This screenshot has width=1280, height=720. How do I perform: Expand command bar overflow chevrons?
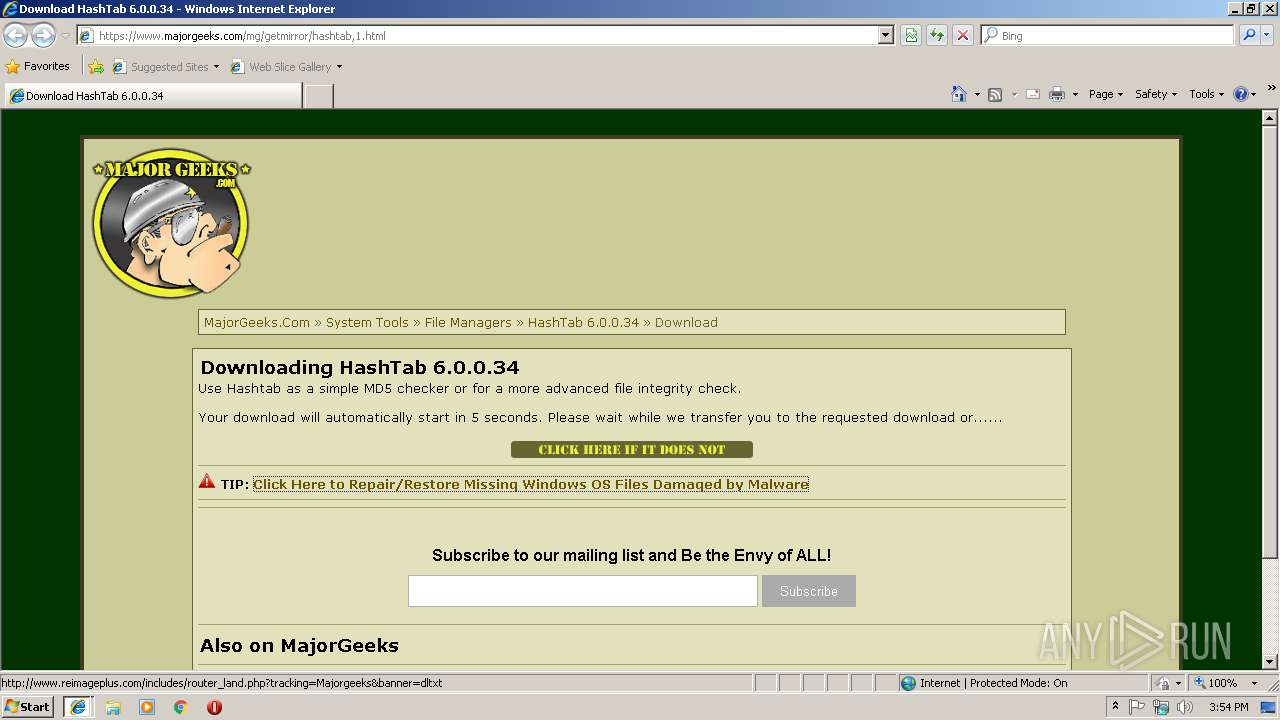tap(1272, 89)
